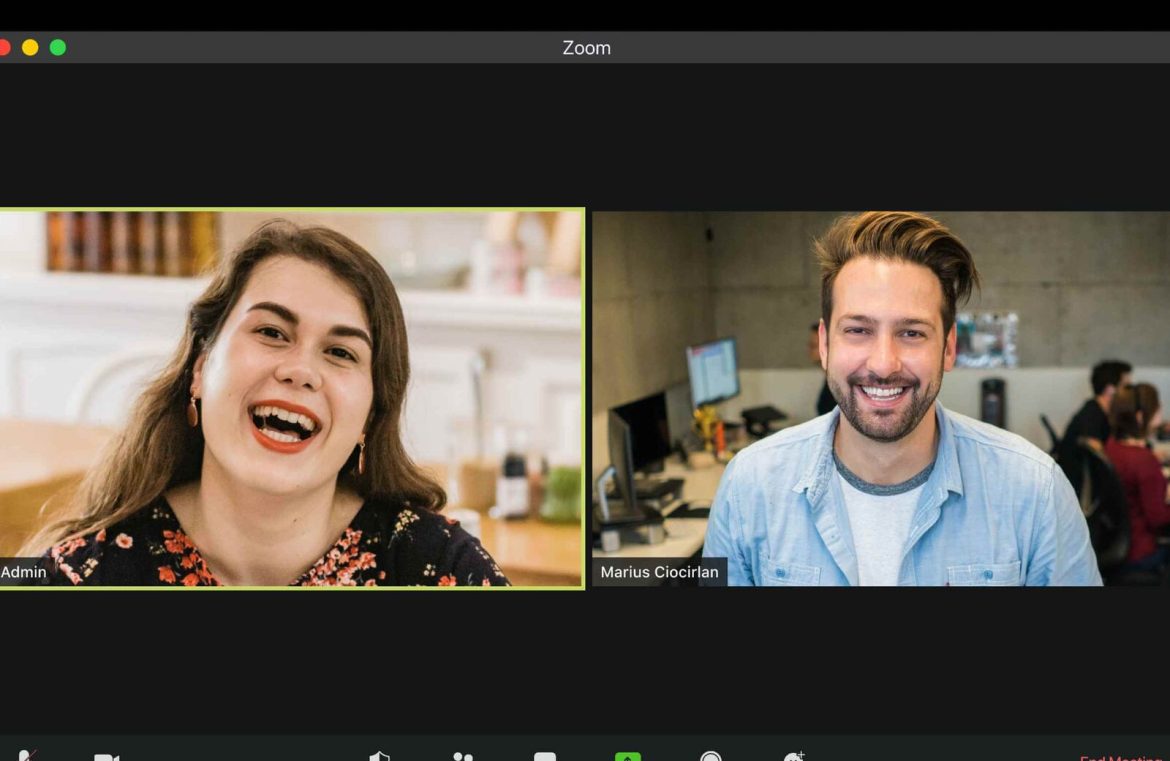The image size is (1170, 761).
Task: Click the red End Meeting button
Action: click(x=1120, y=757)
